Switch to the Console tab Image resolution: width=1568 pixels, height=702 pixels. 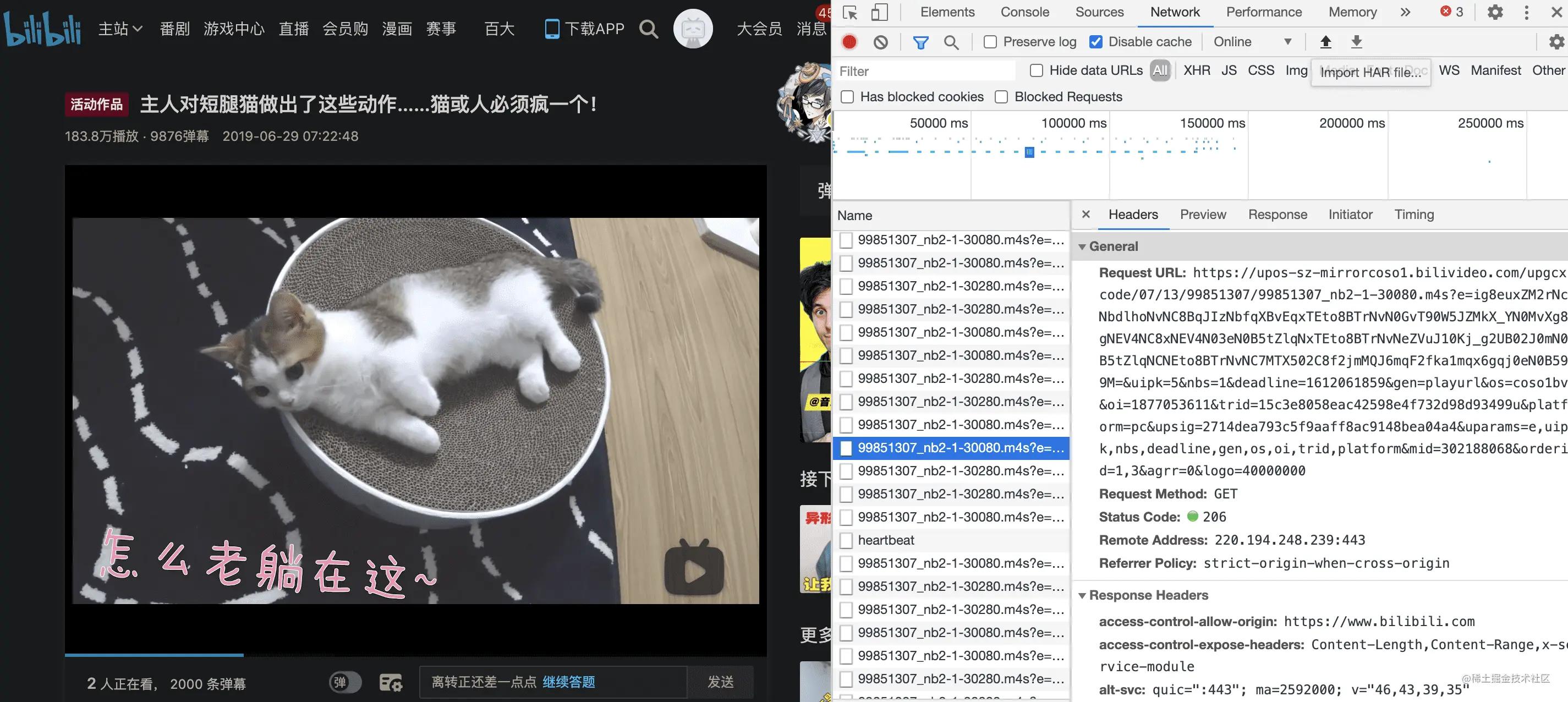1024,12
